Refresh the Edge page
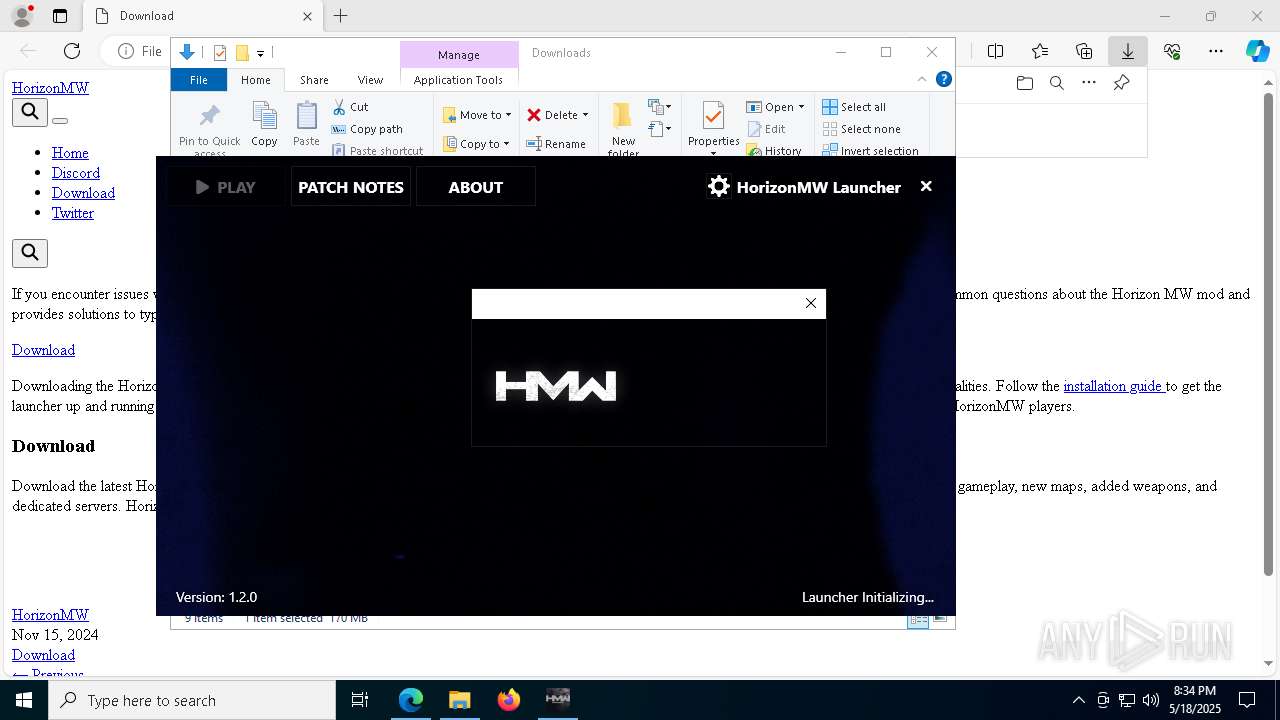 pos(72,51)
